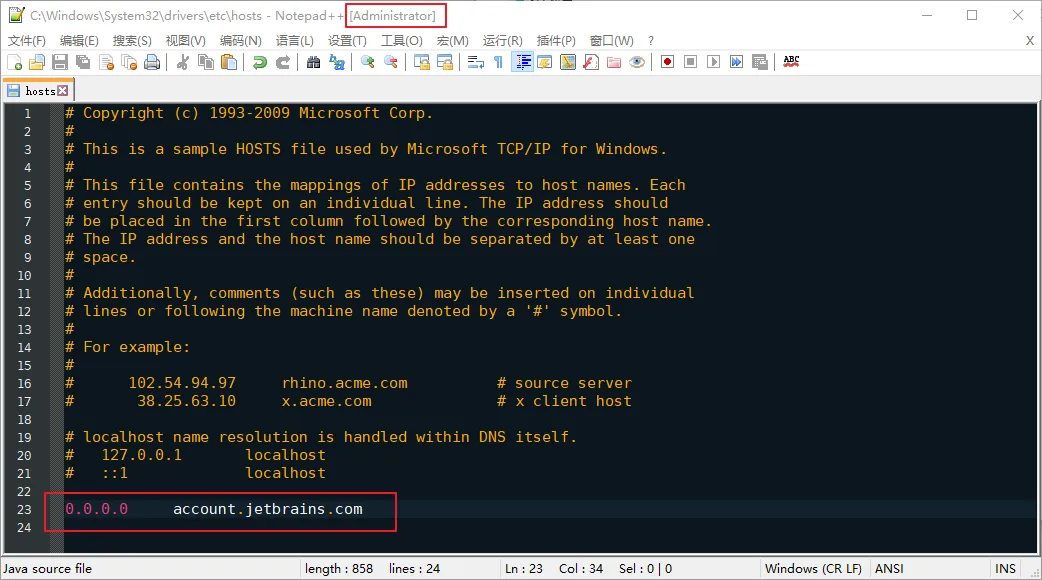Click the ANSI encoding status bar field
Screen dimensions: 1042x580
click(889, 569)
